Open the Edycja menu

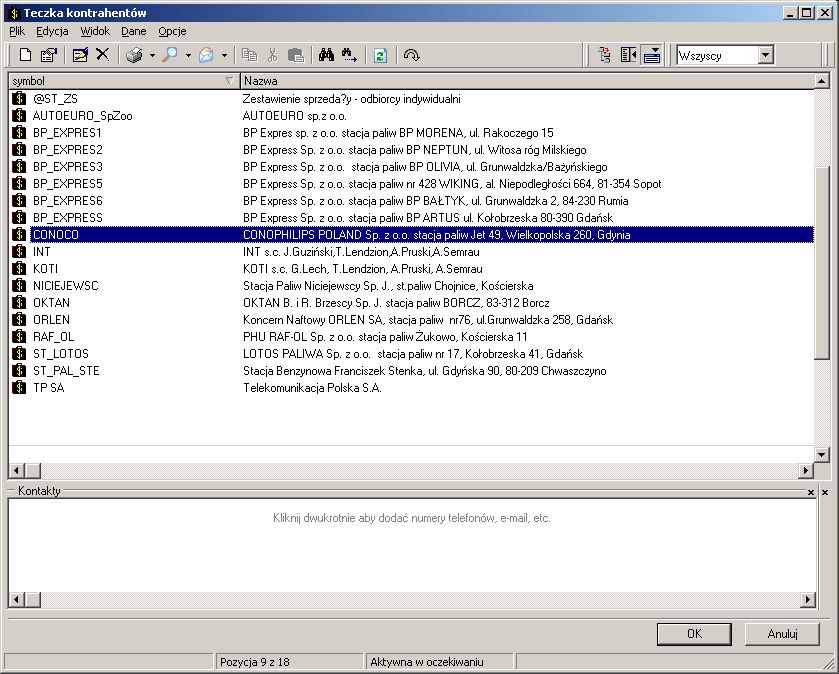click(x=52, y=31)
